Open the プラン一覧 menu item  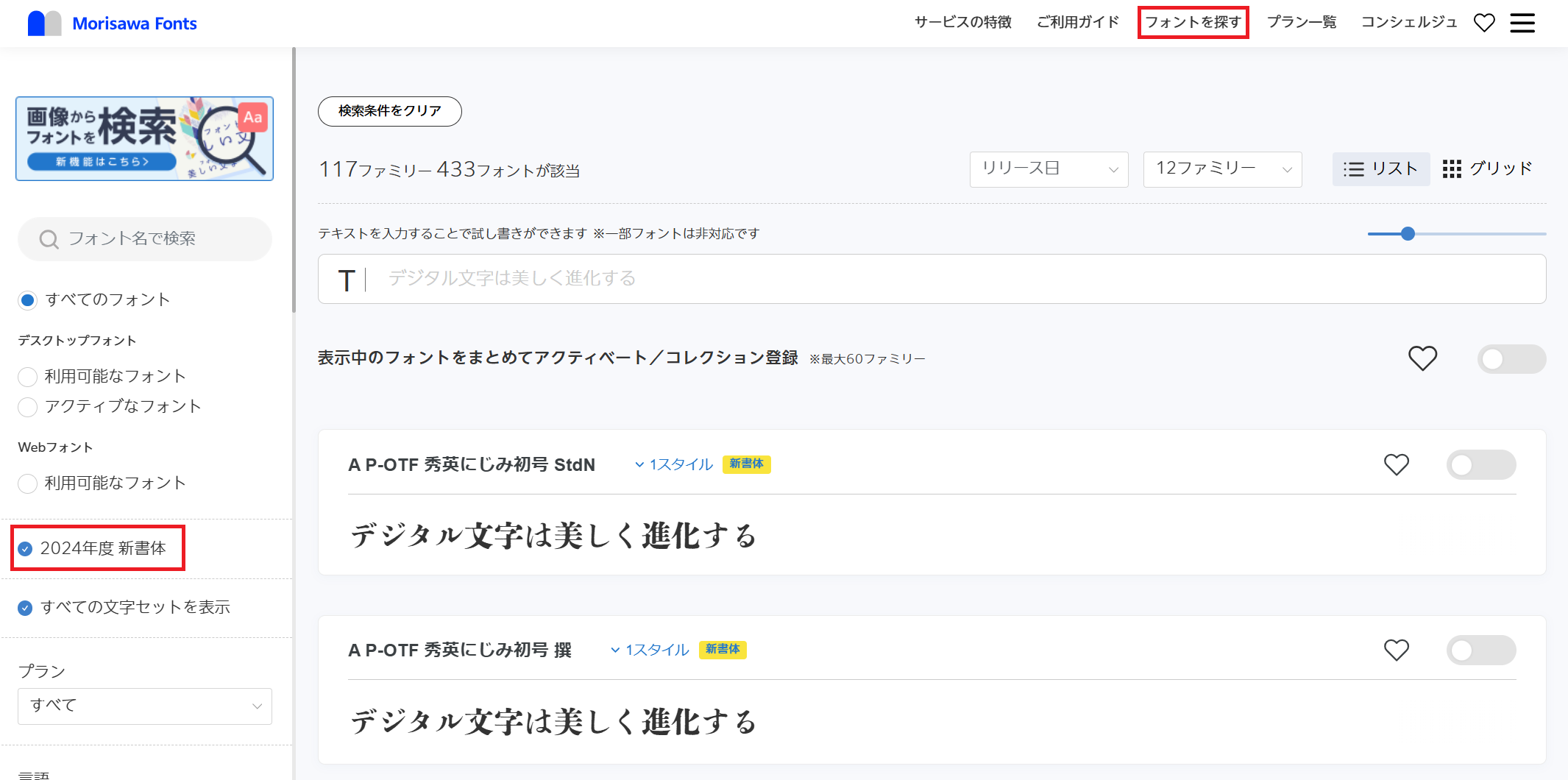[x=1302, y=22]
